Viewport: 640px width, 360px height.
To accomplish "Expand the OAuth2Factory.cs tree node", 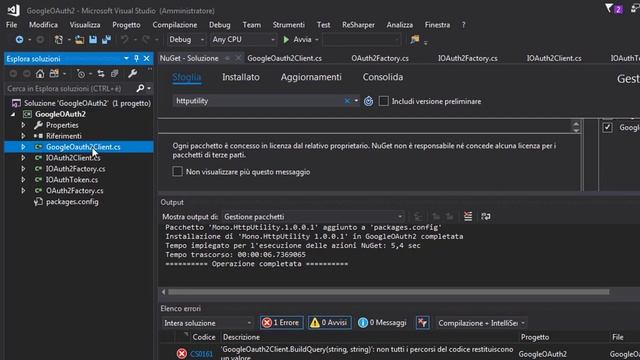I will click(23, 191).
